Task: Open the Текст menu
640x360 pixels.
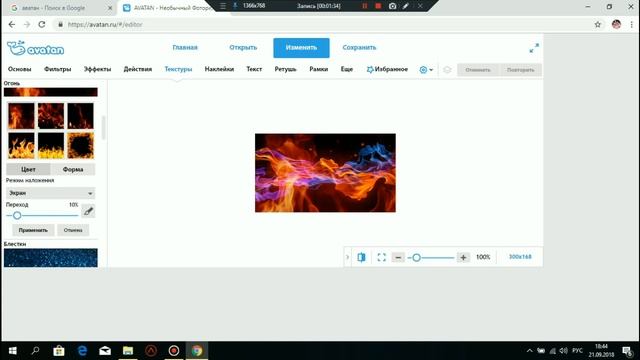Action: [254, 69]
